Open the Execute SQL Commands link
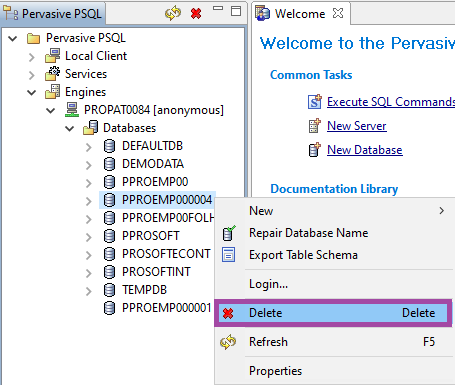This screenshot has height=385, width=455. click(391, 102)
